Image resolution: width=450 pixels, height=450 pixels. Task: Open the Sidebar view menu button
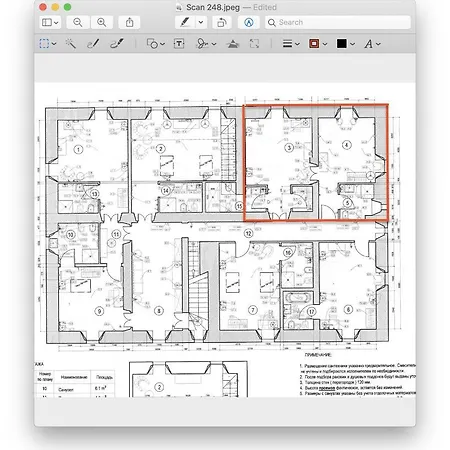click(x=50, y=22)
